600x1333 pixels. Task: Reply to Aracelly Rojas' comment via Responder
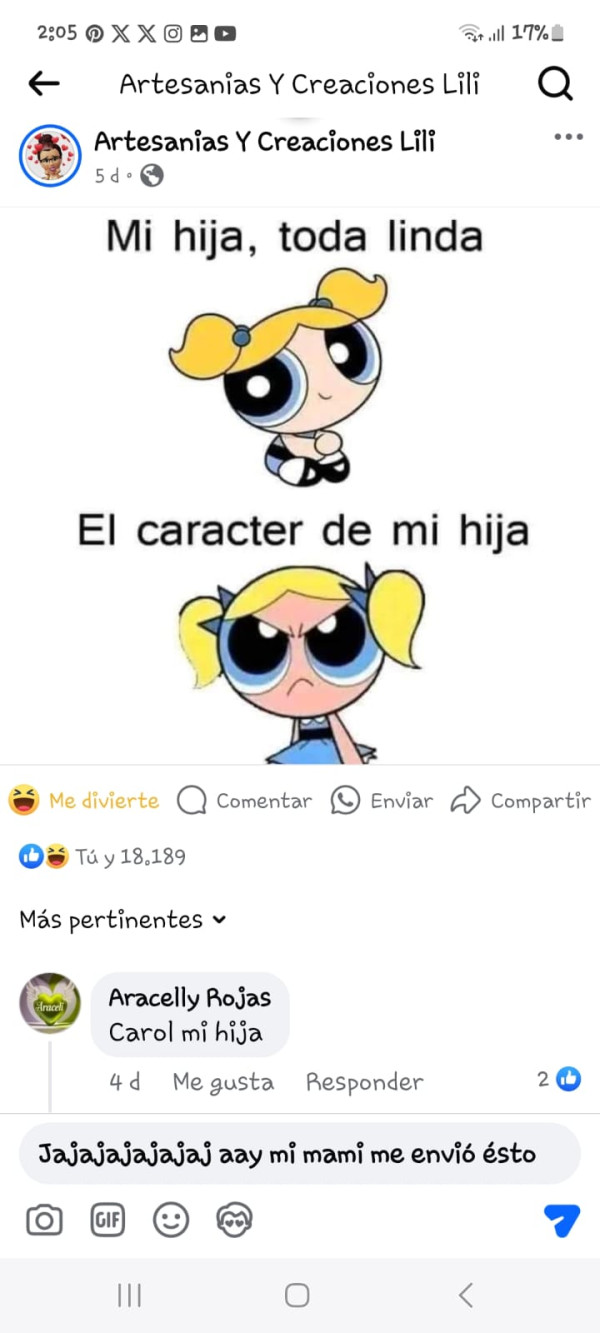tap(364, 1082)
